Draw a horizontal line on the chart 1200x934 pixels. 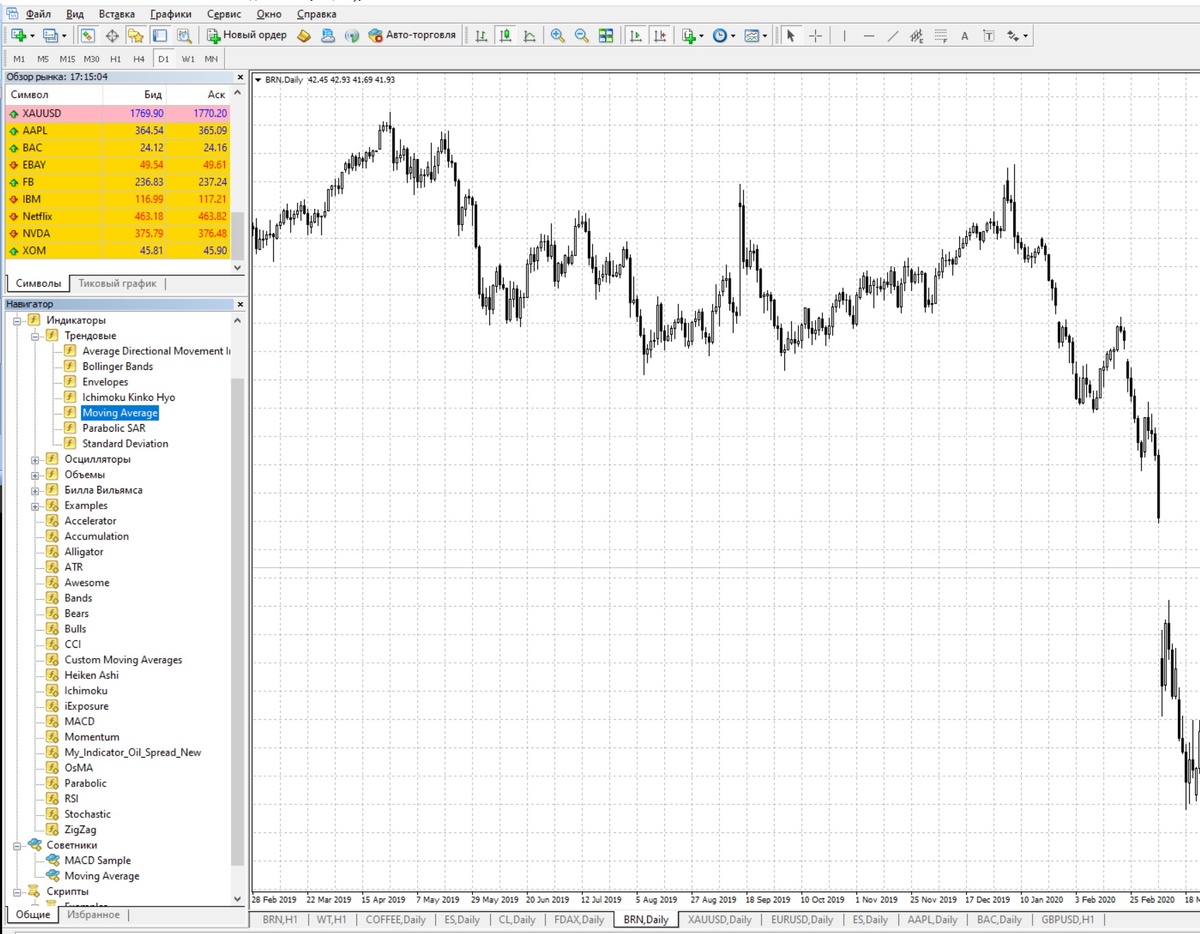pos(869,36)
